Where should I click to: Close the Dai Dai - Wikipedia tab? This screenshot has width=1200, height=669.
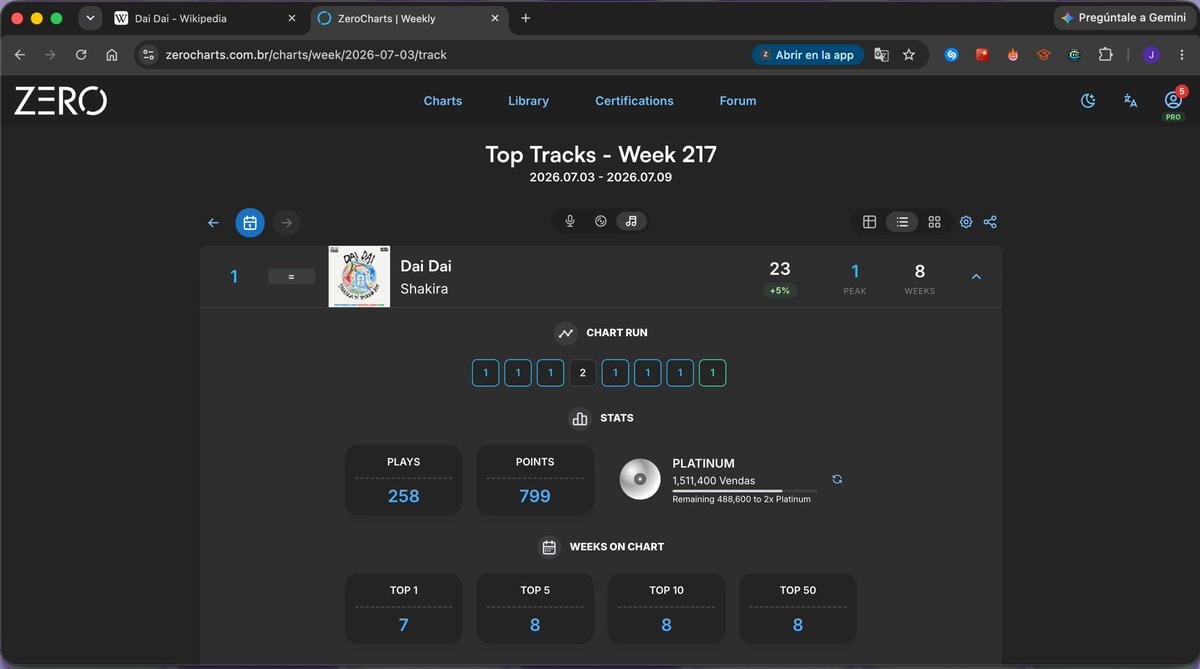[x=292, y=18]
